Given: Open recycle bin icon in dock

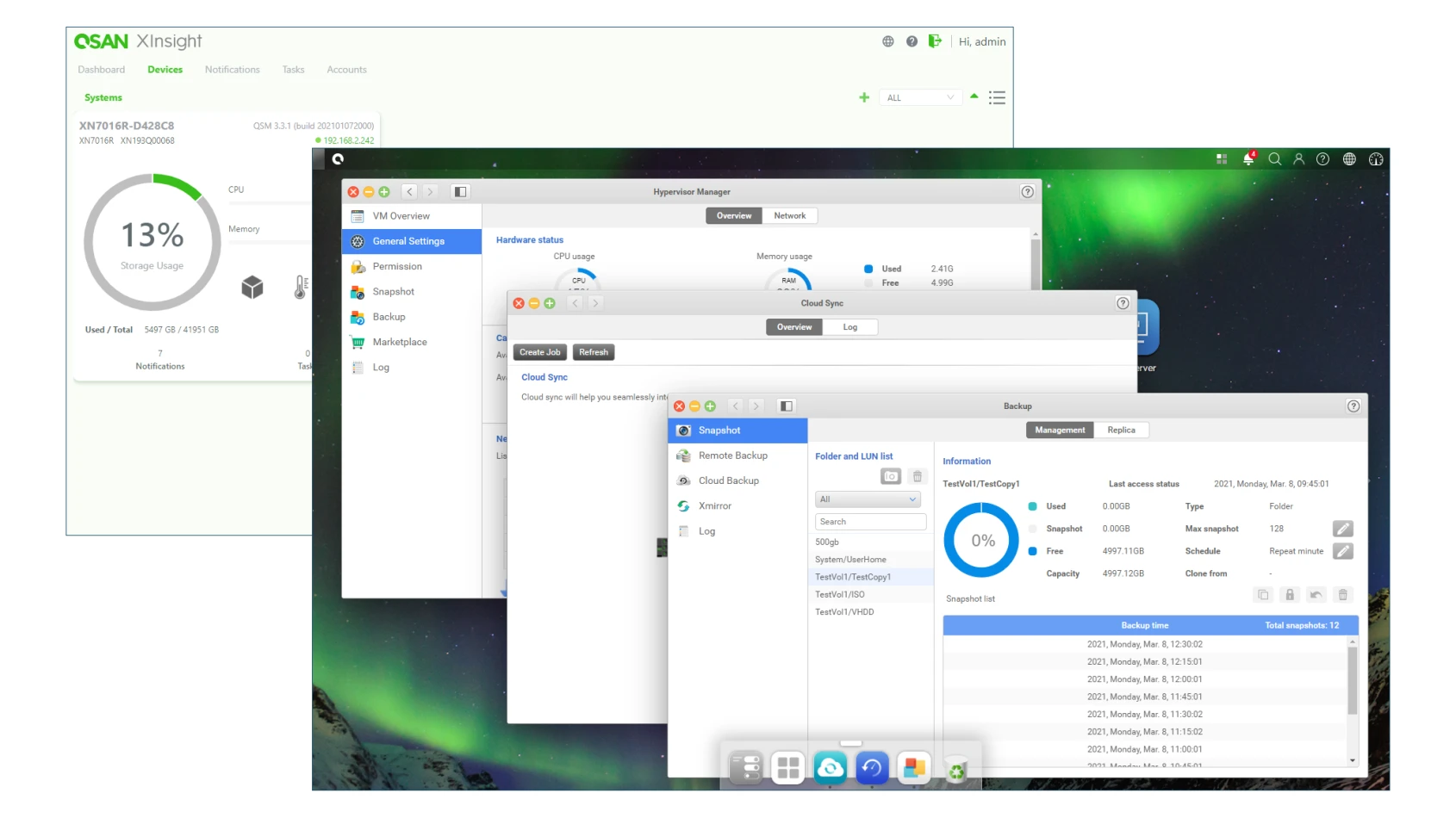Looking at the screenshot, I should point(956,769).
